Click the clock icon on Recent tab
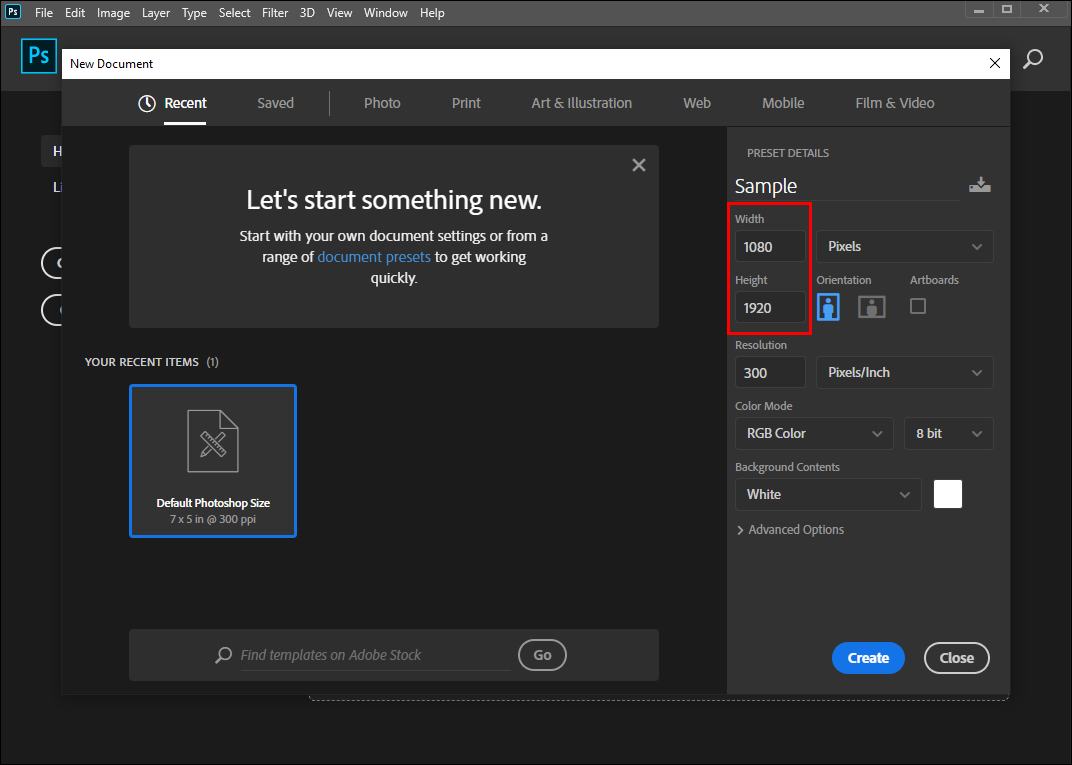This screenshot has height=765, width=1072. click(x=147, y=103)
